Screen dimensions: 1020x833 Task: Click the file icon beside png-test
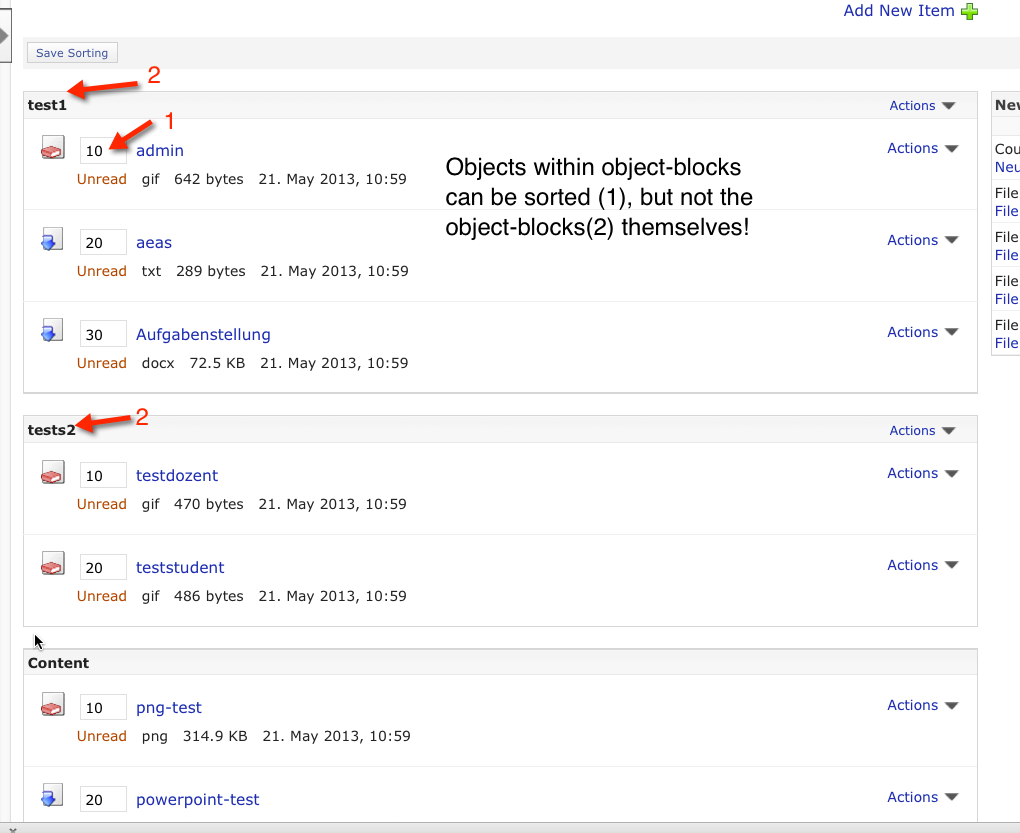[52, 706]
